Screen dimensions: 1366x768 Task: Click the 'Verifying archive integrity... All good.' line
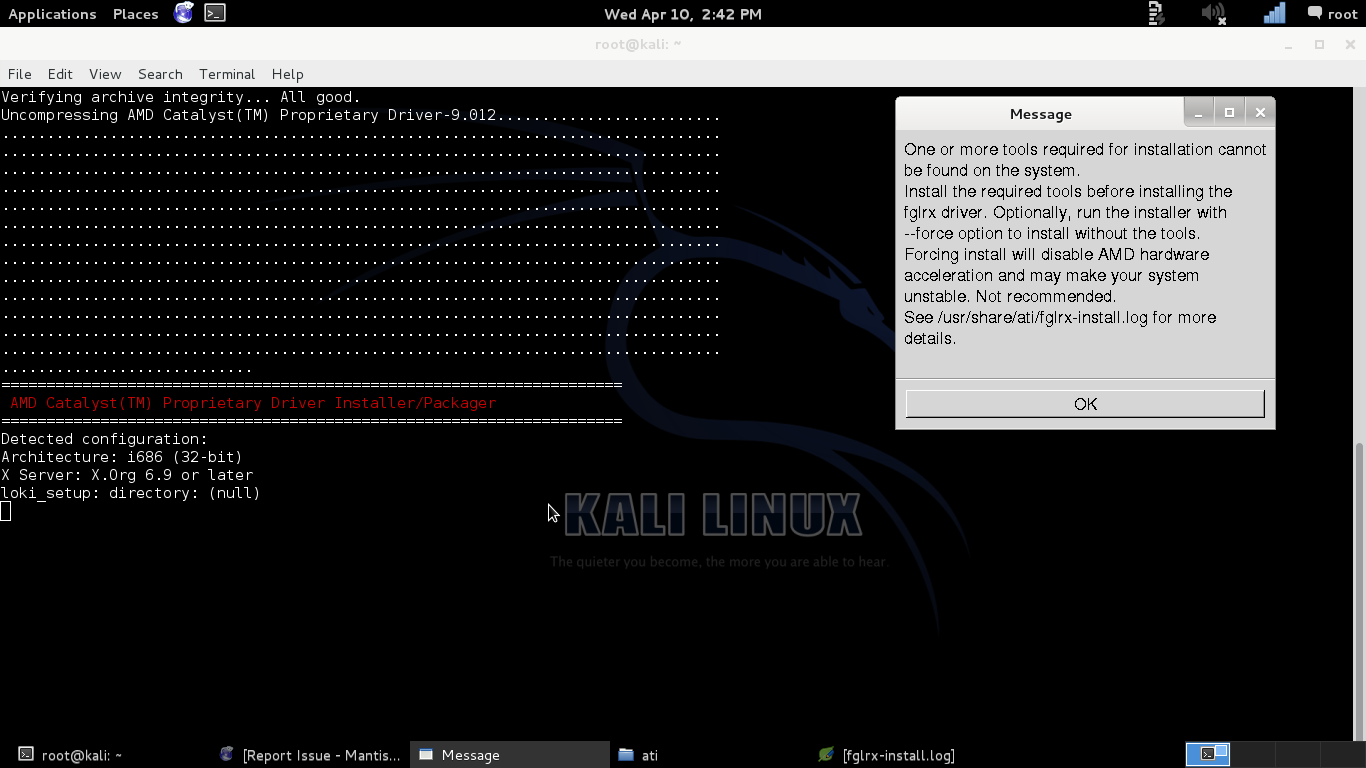coord(180,97)
